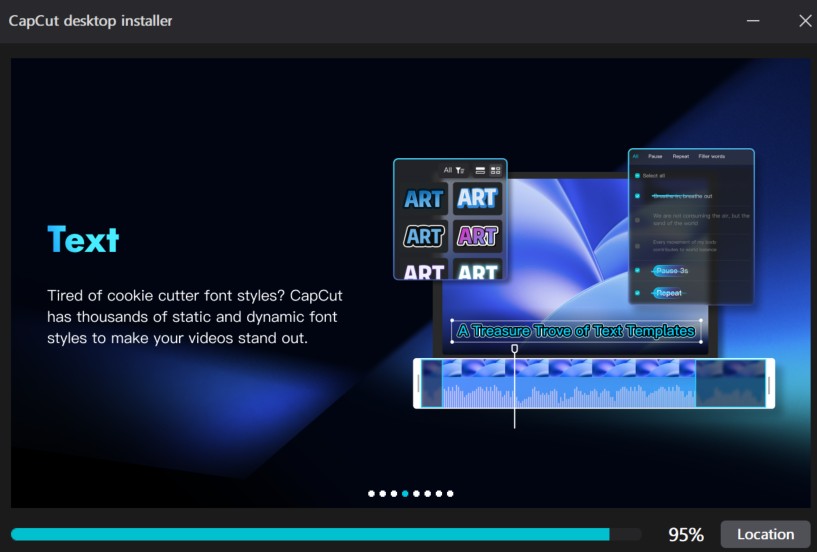817x552 pixels.
Task: Click the "Tired of cookie cutter font styles?" paragraph
Action: coord(195,317)
